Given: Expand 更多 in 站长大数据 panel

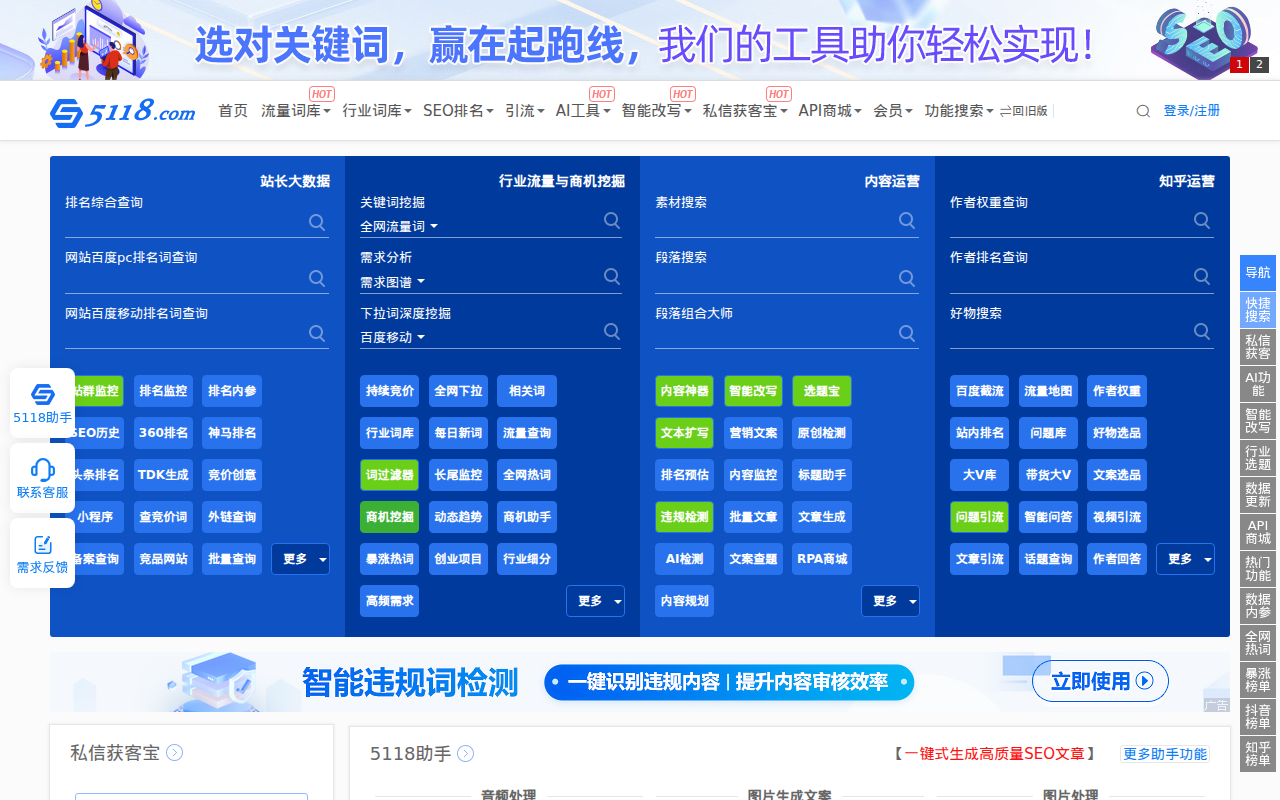Looking at the screenshot, I should pos(300,559).
